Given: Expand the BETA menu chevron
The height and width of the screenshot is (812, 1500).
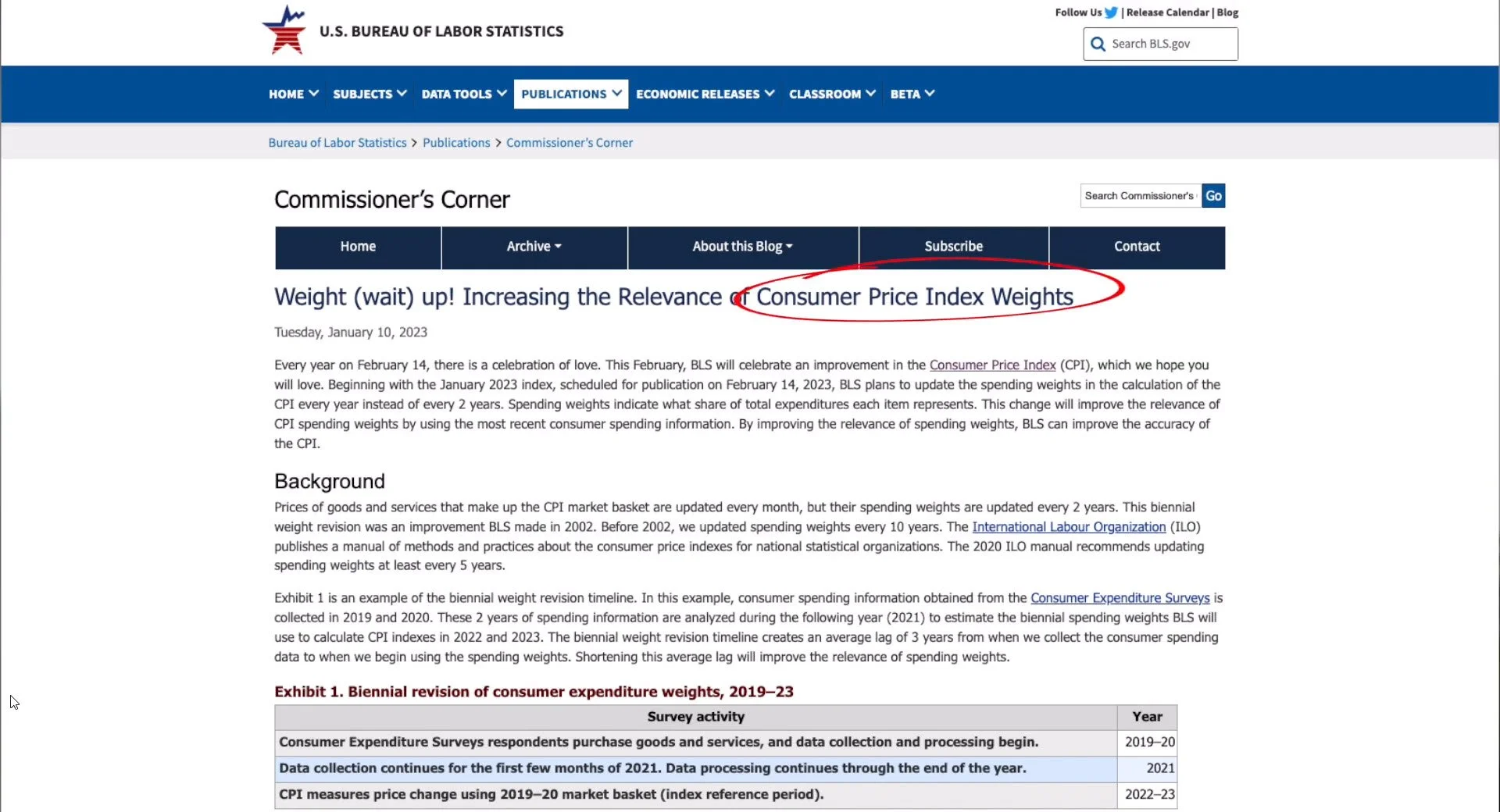Looking at the screenshot, I should (x=930, y=93).
